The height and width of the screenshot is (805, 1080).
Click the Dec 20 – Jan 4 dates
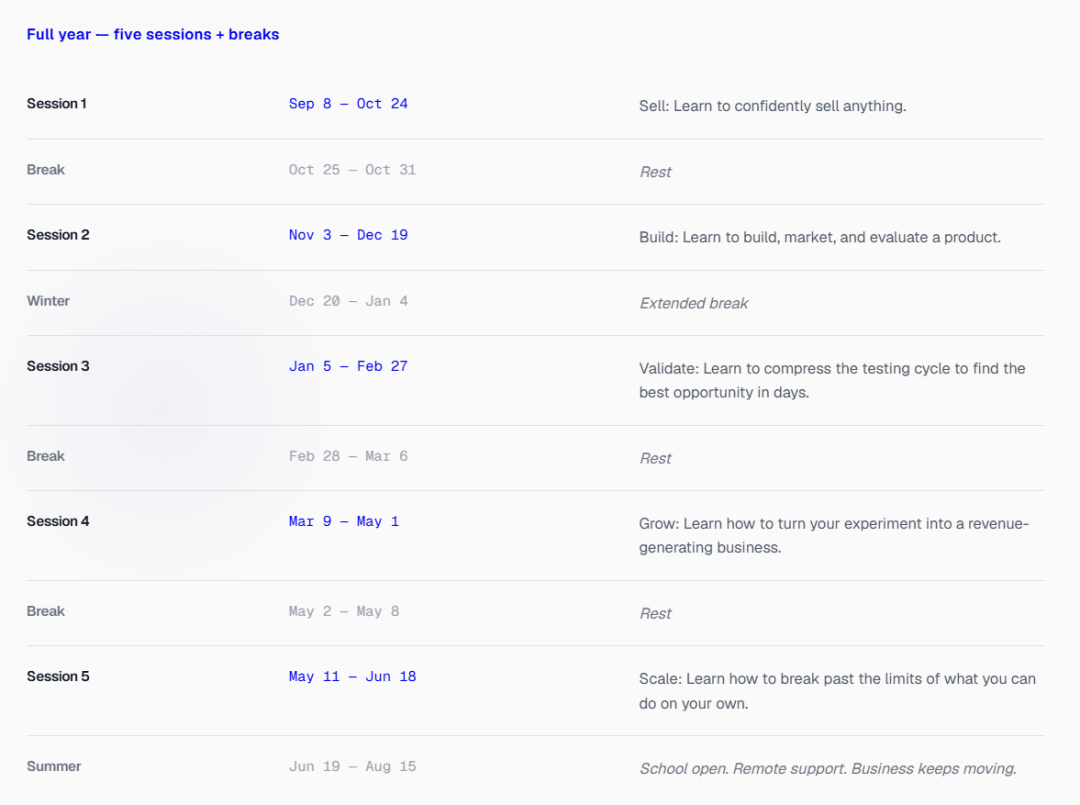(x=348, y=301)
